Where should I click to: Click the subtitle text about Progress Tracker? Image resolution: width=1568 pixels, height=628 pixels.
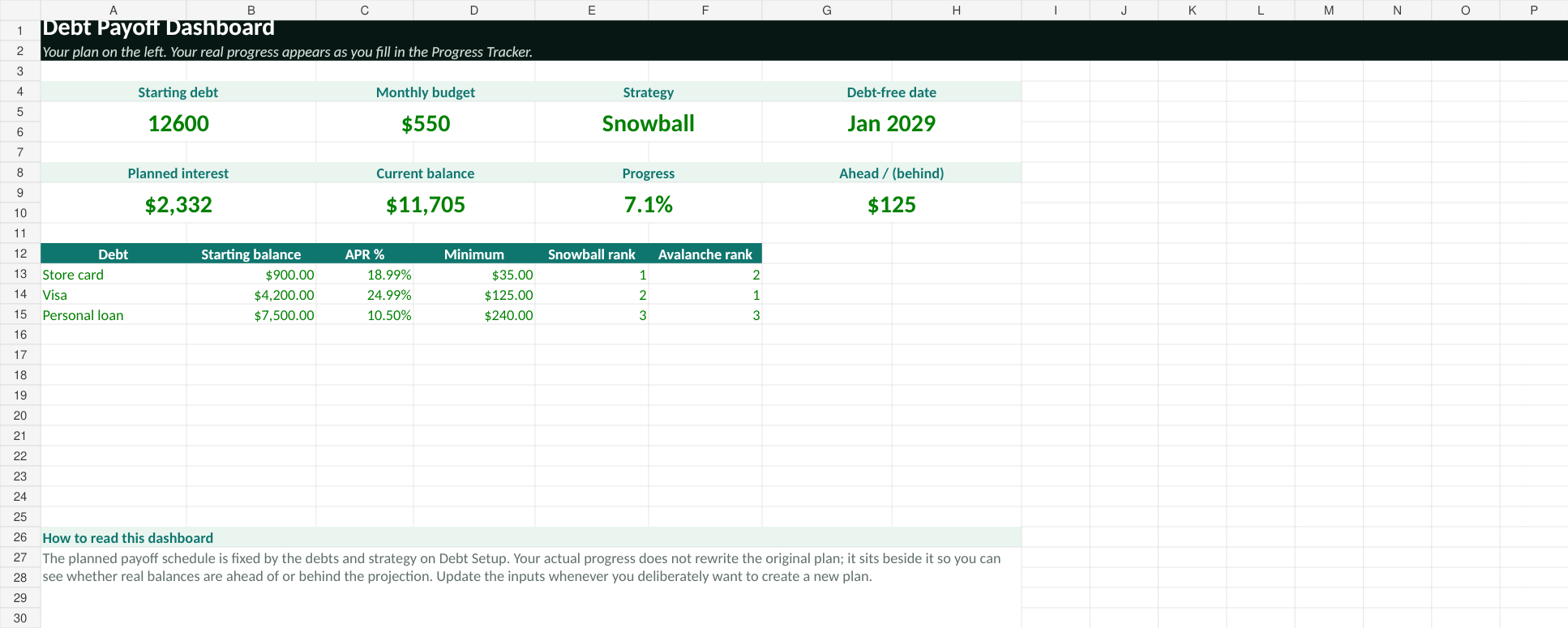[x=288, y=52]
